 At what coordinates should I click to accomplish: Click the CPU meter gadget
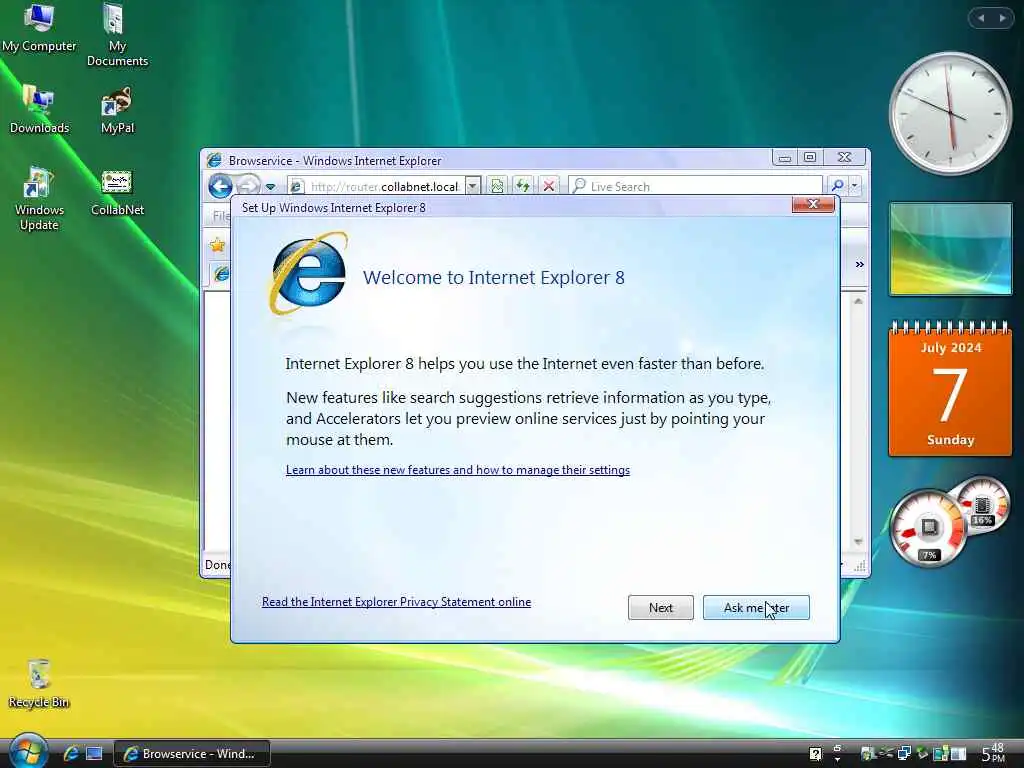point(929,528)
